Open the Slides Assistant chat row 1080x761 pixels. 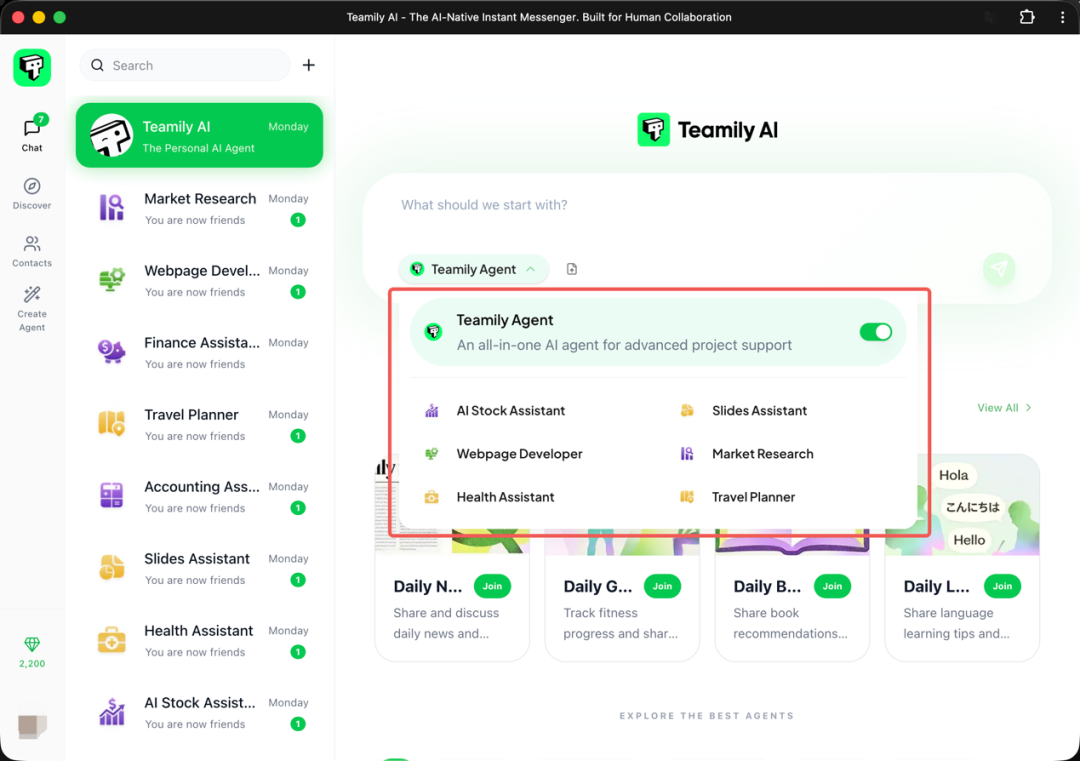coord(200,567)
